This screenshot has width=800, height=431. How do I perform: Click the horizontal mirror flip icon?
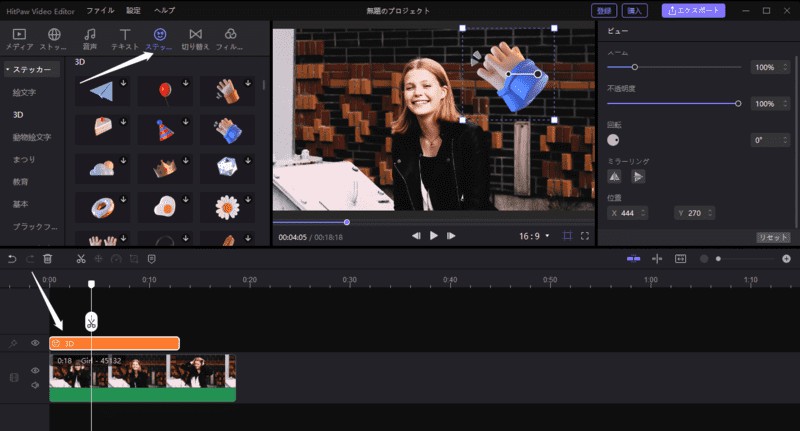coord(615,176)
